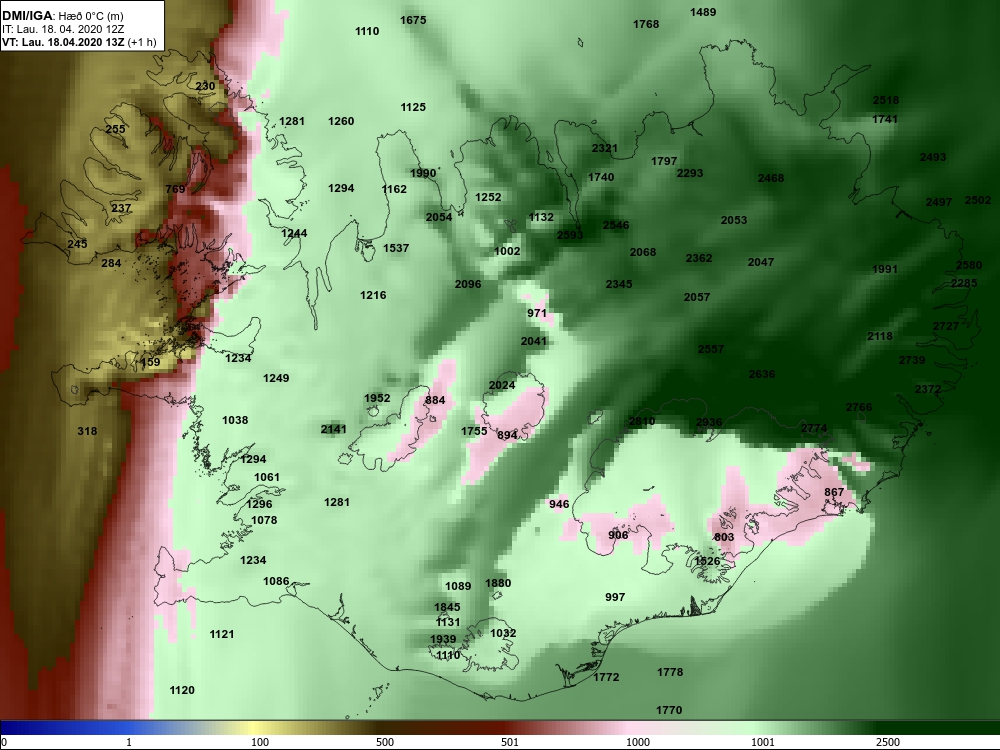
Task: Click the map value 946
Action: 559,504
